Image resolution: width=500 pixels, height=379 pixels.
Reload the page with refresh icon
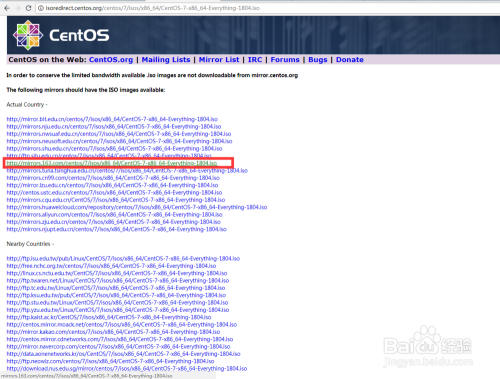(x=29, y=8)
